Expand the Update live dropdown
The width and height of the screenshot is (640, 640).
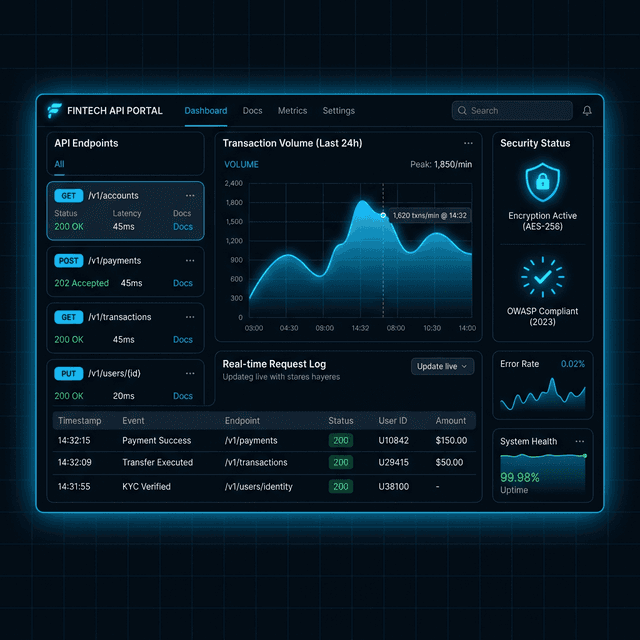pos(442,367)
